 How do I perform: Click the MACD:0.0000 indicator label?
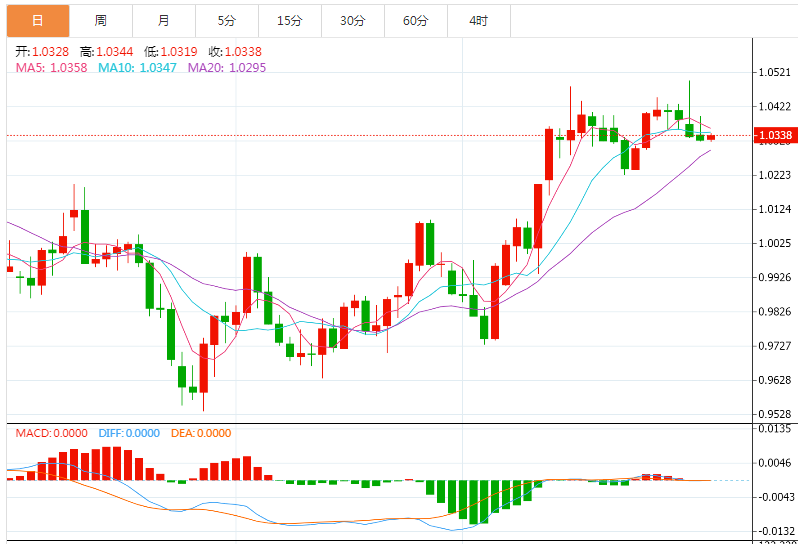point(51,433)
